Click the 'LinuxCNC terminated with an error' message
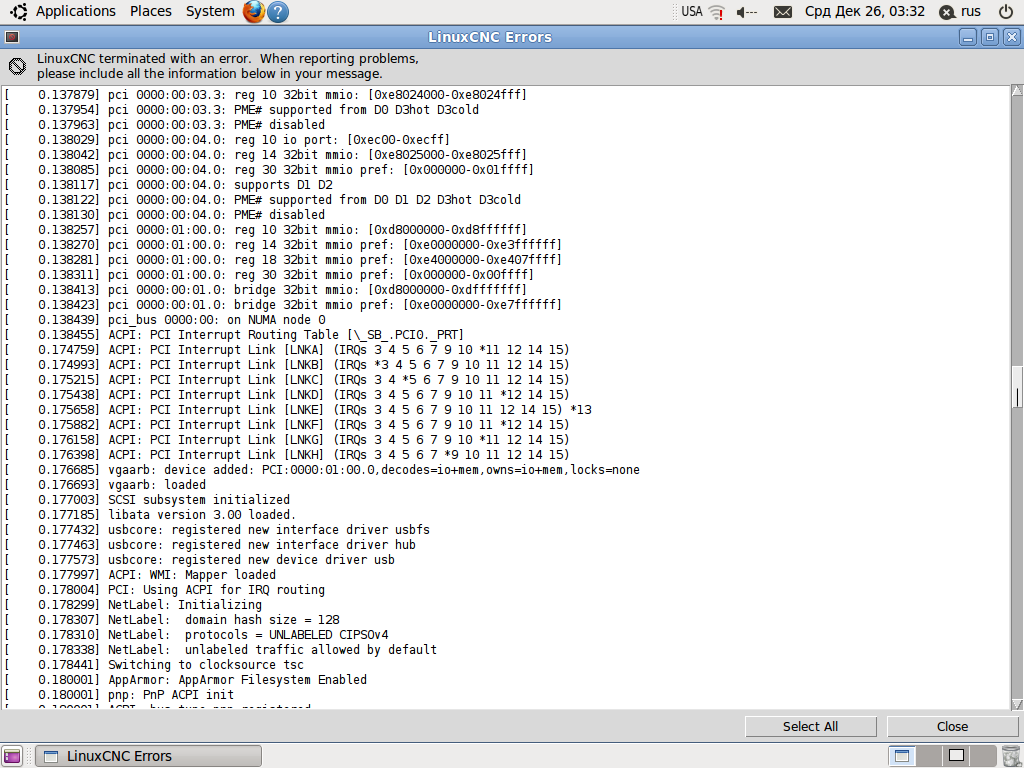Screen dimensions: 1024x768 coord(227,66)
